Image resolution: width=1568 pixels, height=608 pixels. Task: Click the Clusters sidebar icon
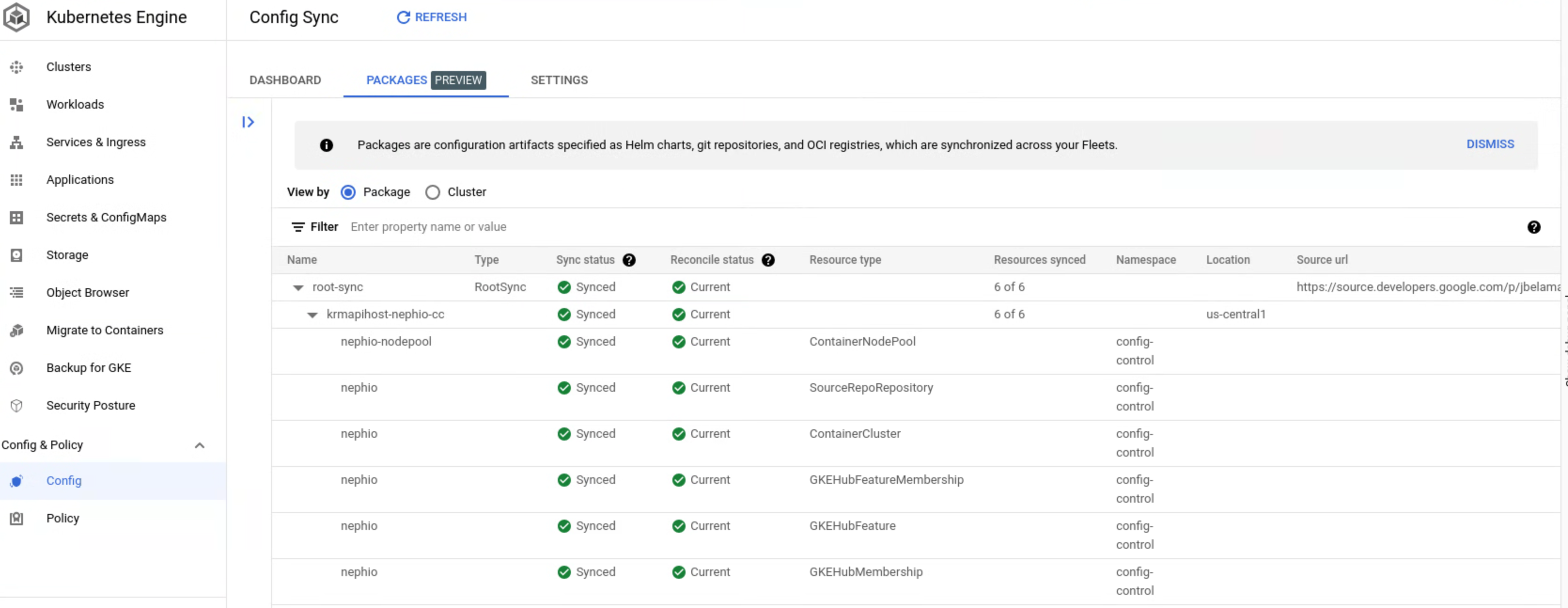coord(16,67)
